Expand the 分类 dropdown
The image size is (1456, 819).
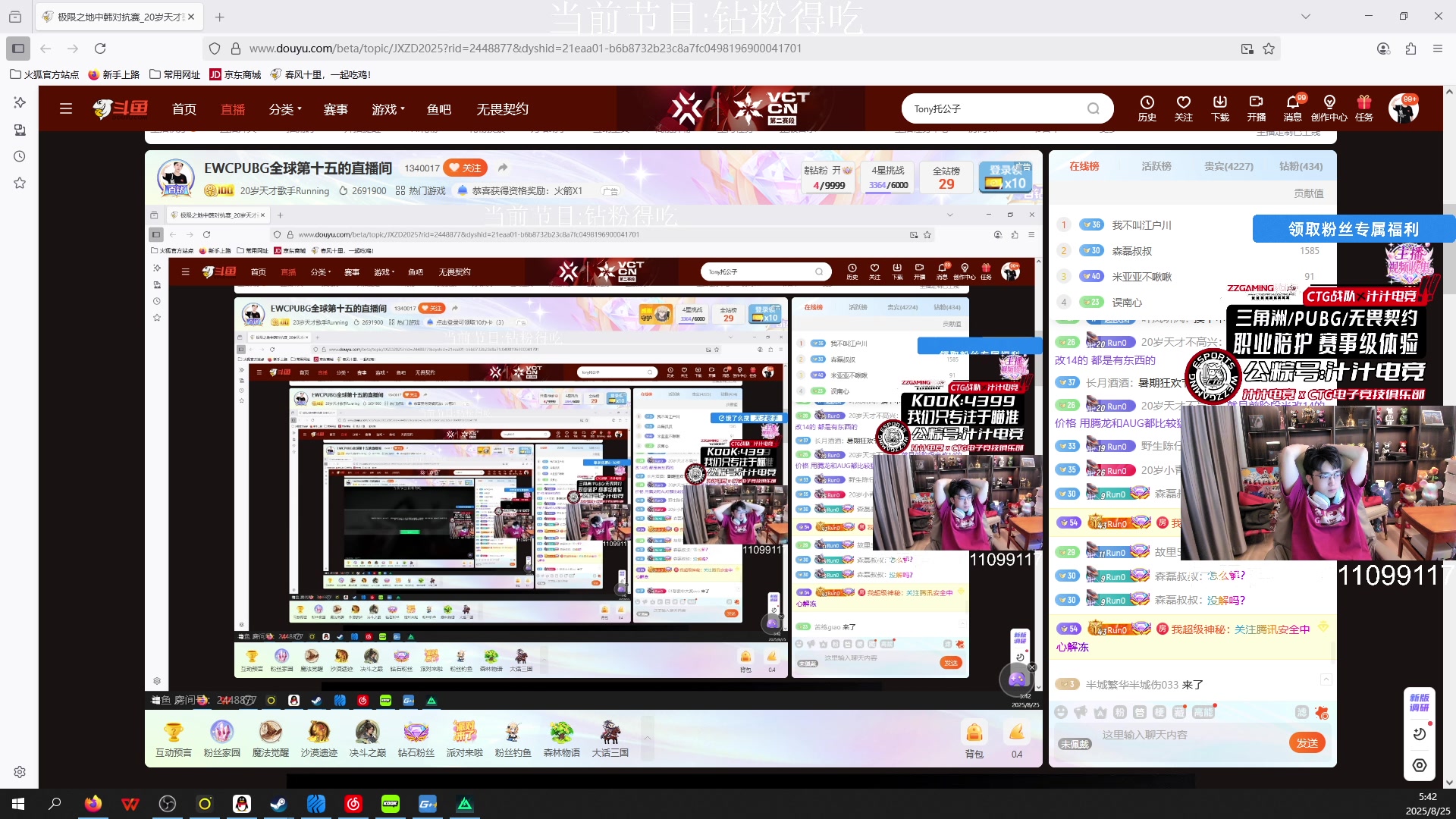[285, 109]
